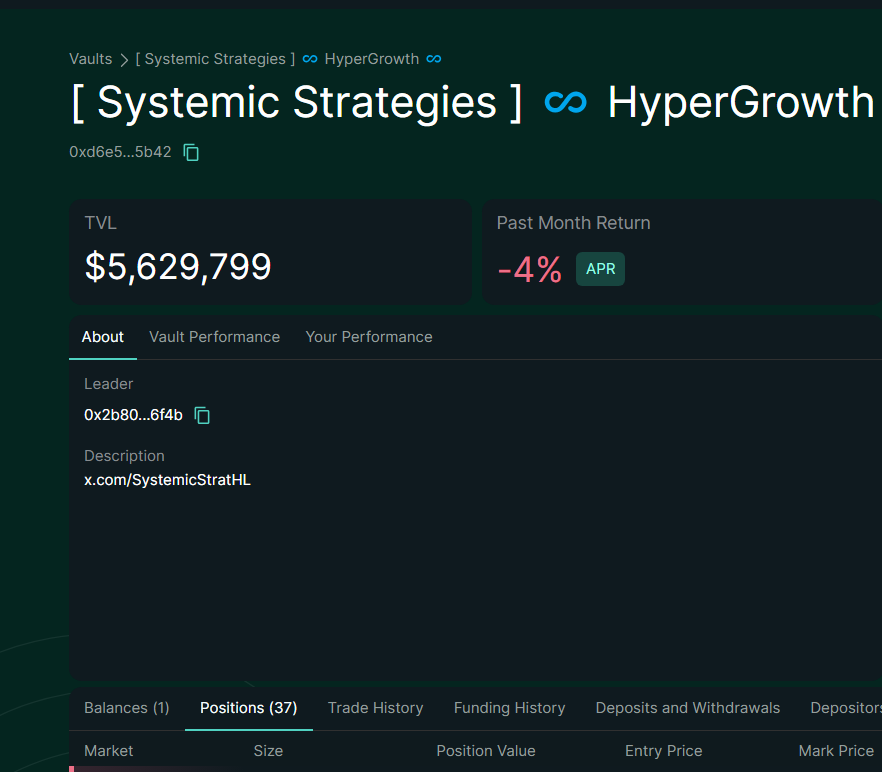
Task: Click the breadcrumb chevron after Vaults
Action: pyautogui.click(x=124, y=60)
